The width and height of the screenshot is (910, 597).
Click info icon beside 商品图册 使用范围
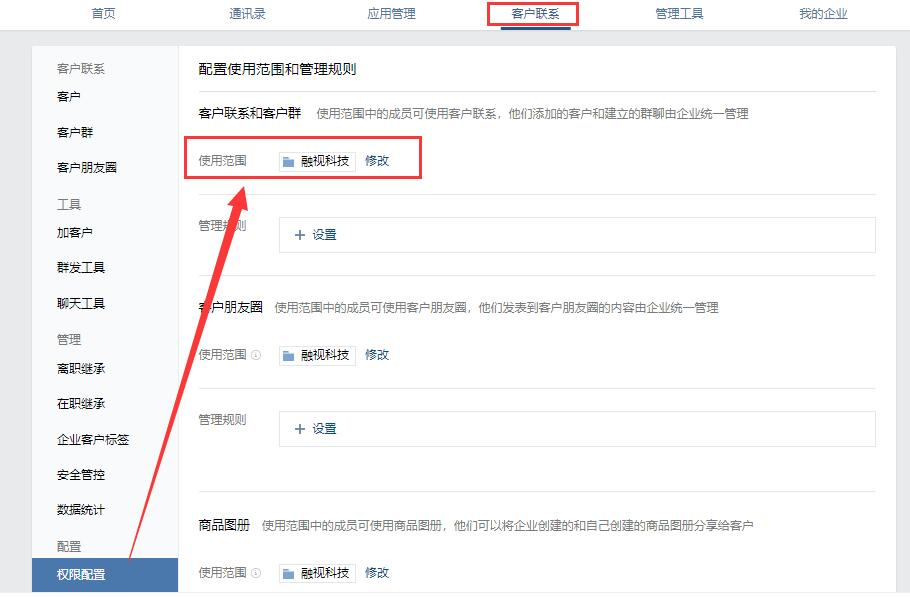[256, 573]
